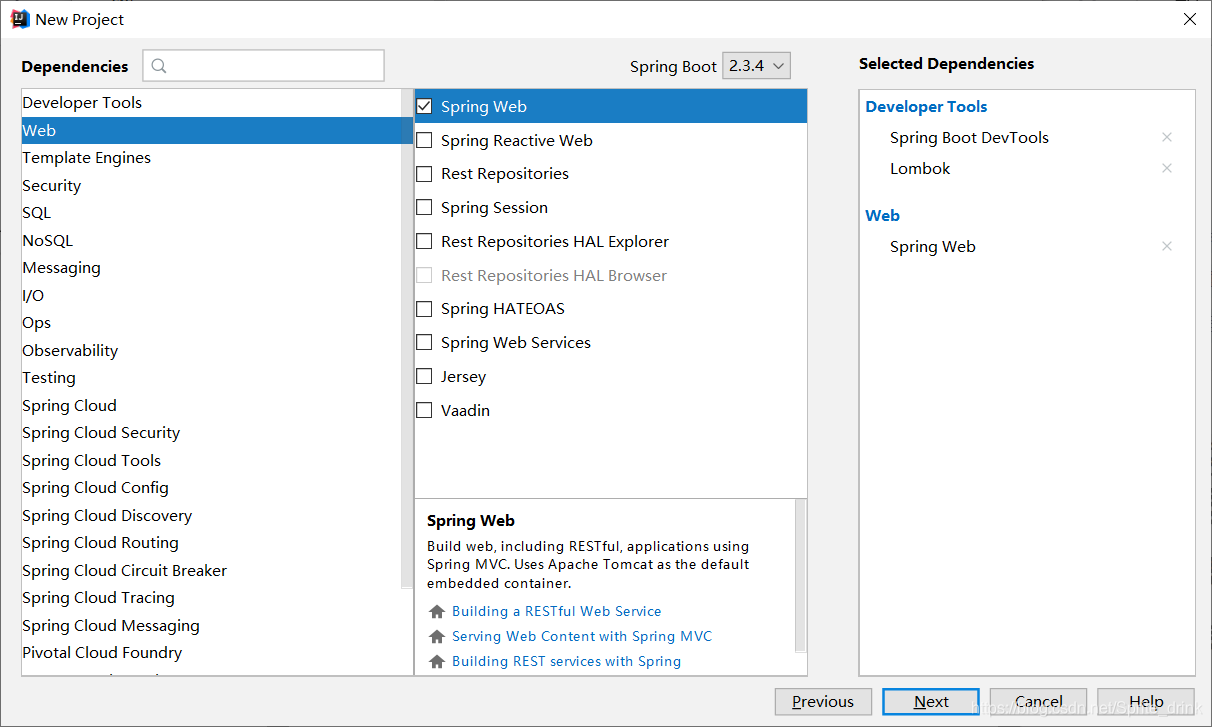
Task: Click the category list vertical scrollbar
Action: point(406,340)
